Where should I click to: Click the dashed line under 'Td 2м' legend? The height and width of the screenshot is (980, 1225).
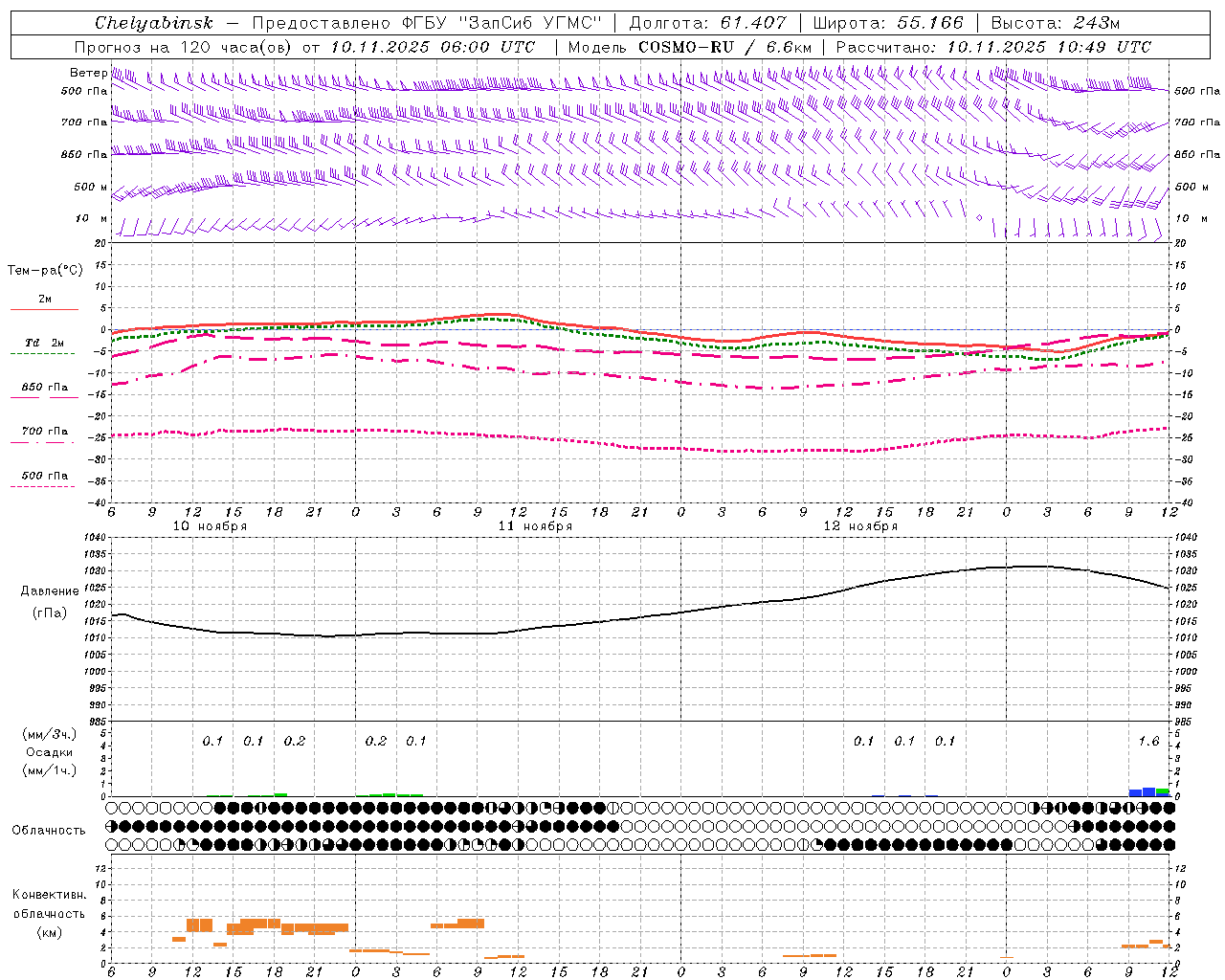click(43, 354)
